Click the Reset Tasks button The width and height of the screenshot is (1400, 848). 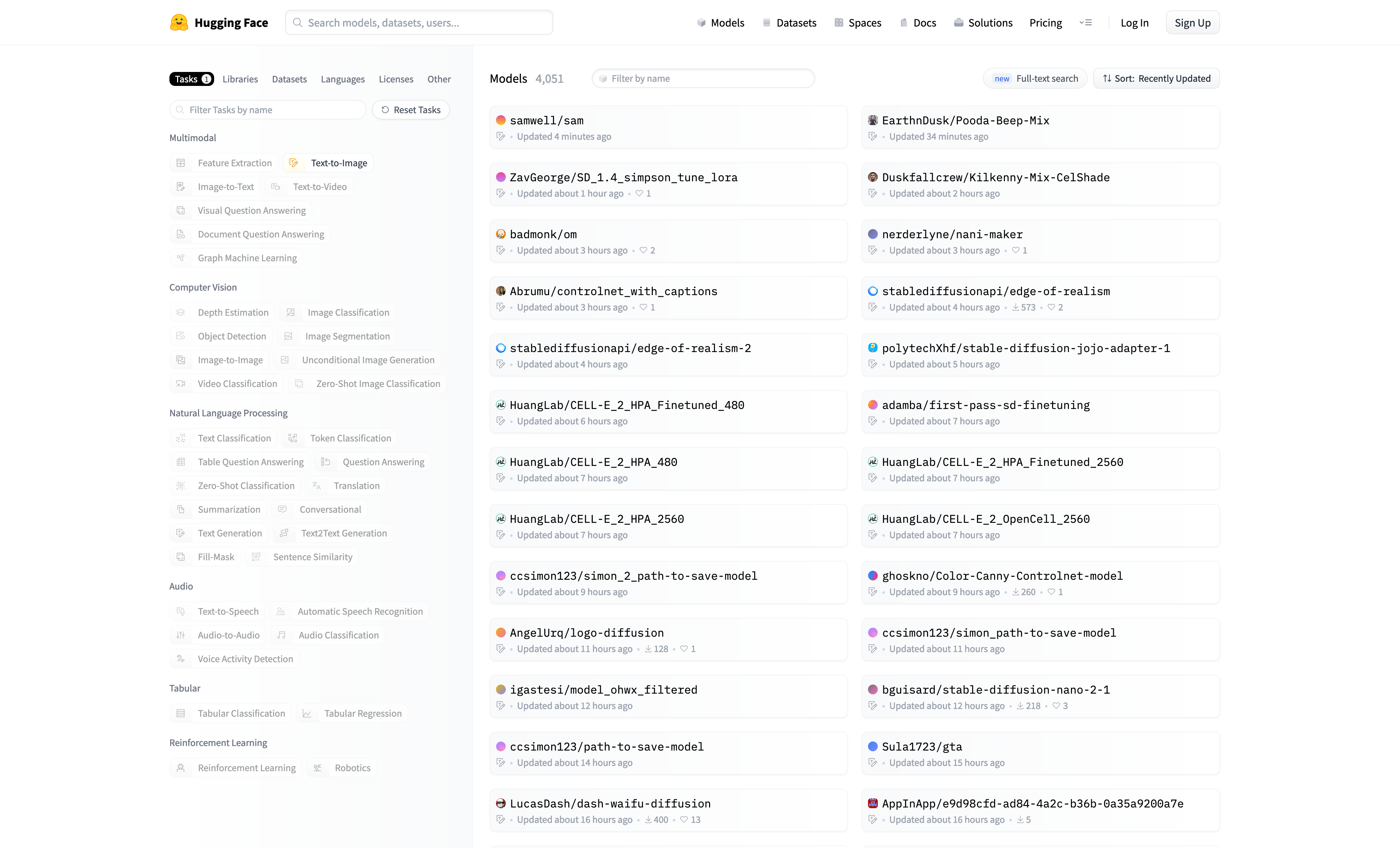click(x=411, y=110)
